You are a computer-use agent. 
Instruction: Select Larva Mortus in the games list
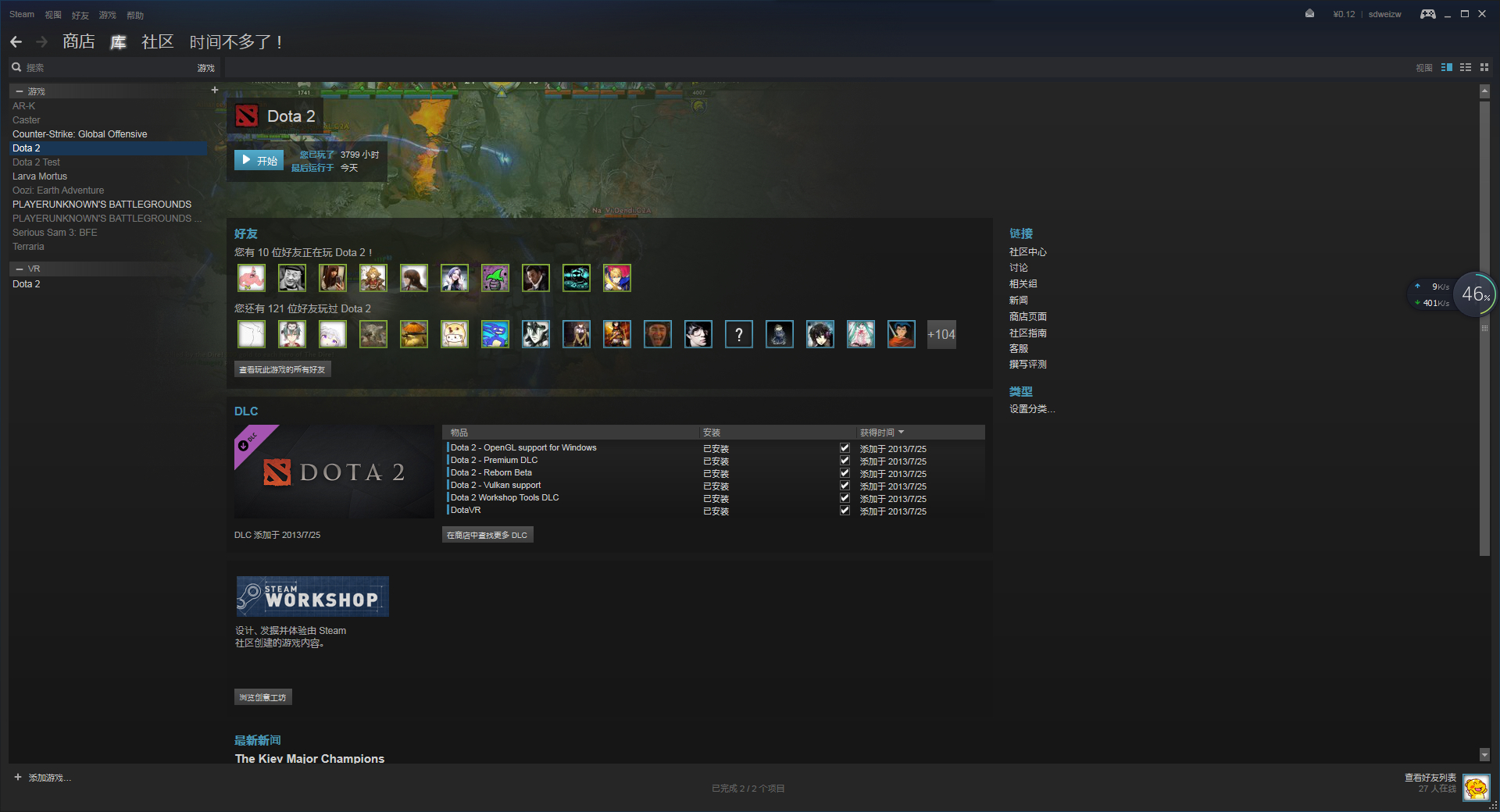[x=40, y=176]
